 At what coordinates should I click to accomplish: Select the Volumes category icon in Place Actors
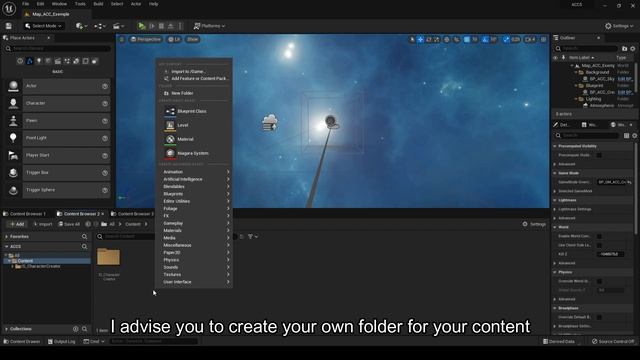(86, 61)
